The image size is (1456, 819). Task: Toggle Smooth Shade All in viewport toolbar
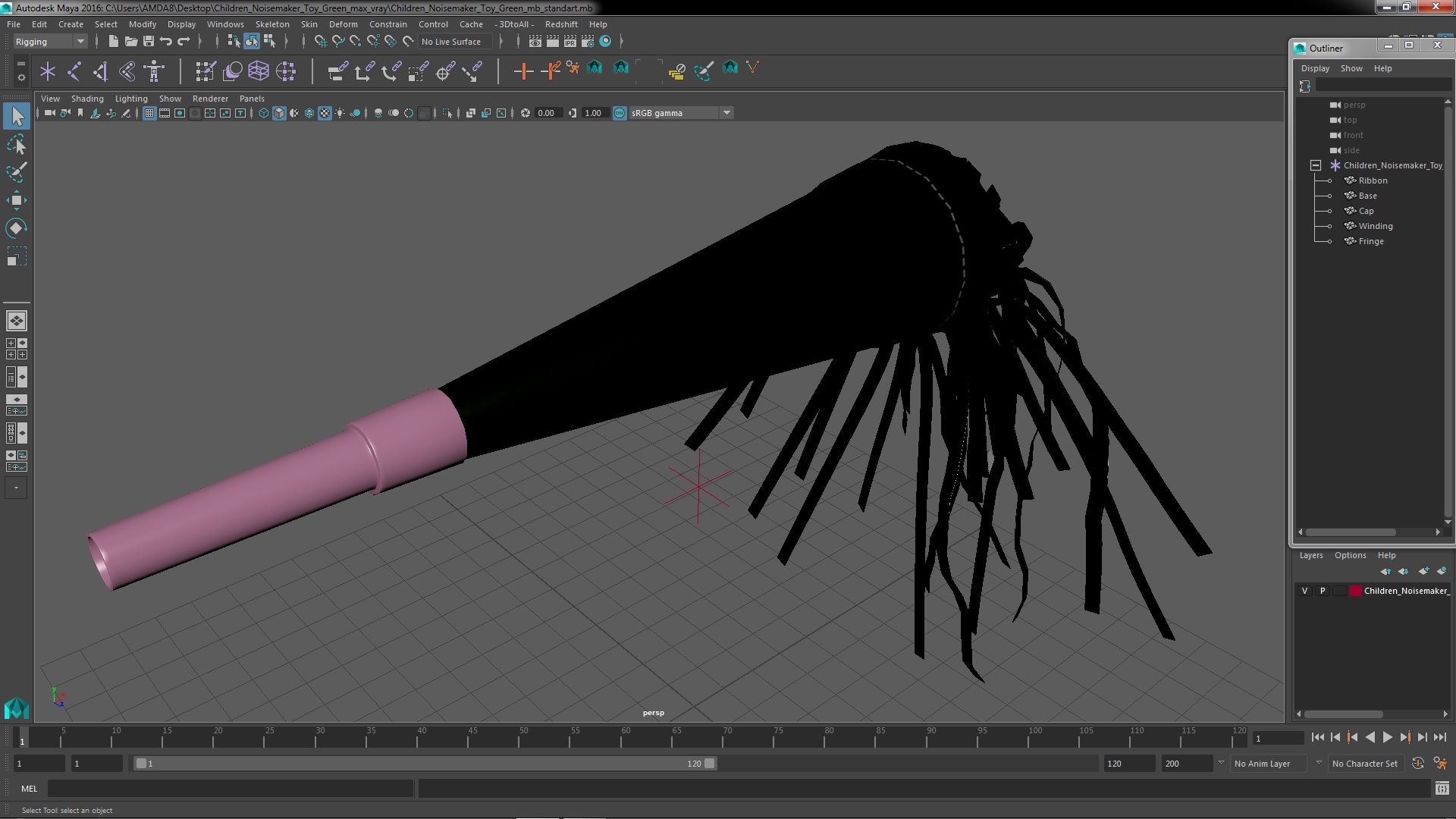279,113
